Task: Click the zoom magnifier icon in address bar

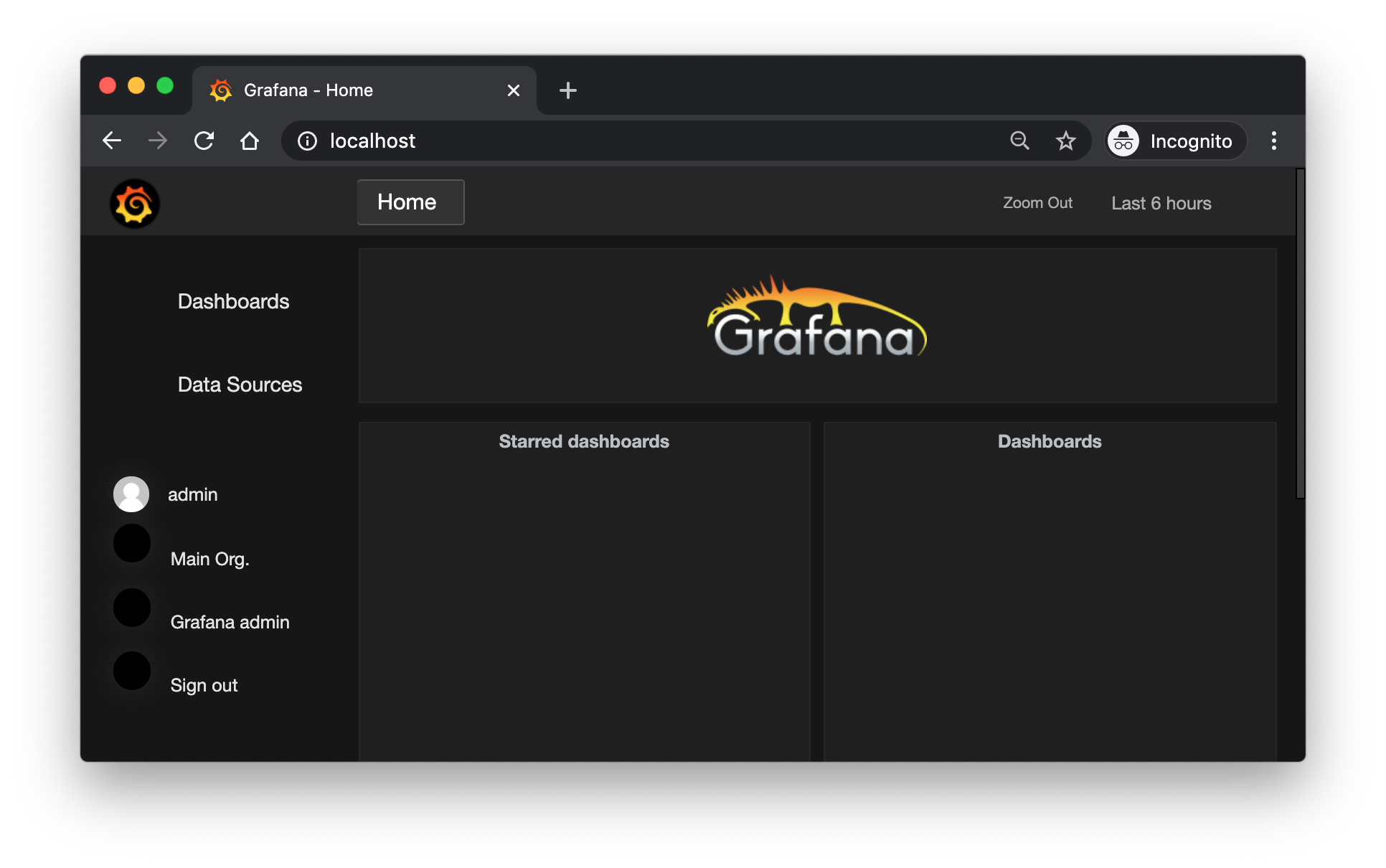Action: [1019, 141]
